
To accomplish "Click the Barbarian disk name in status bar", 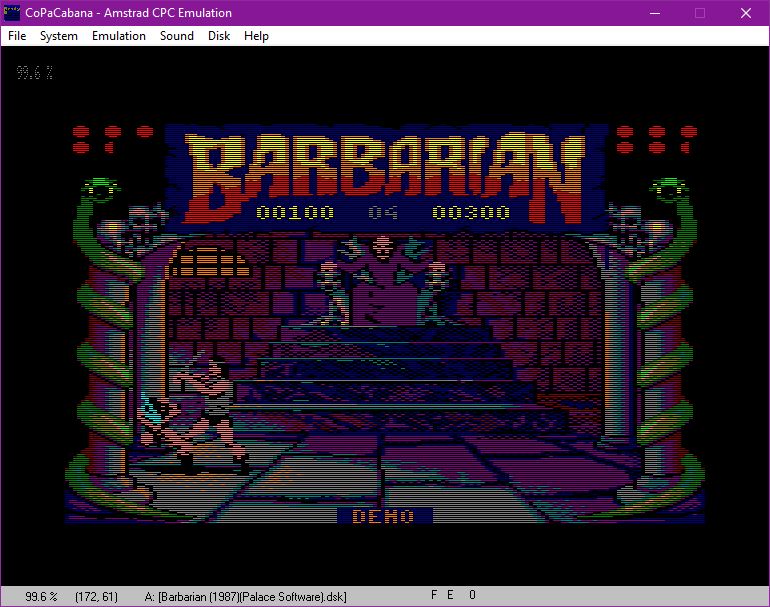I will click(246, 597).
